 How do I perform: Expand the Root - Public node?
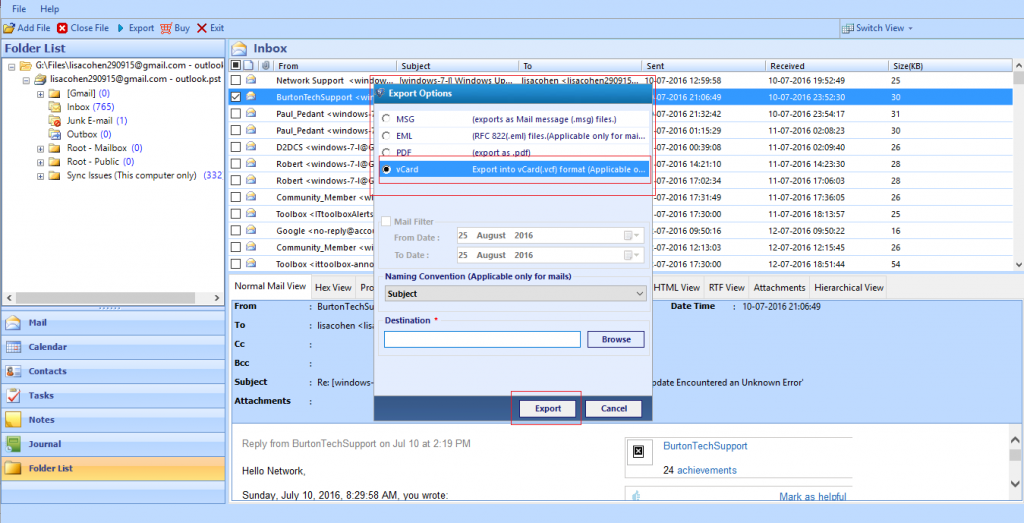tap(40, 162)
